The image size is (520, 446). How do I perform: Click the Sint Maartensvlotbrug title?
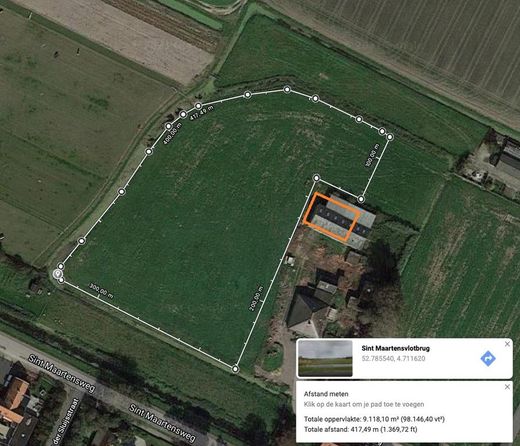[x=396, y=348]
